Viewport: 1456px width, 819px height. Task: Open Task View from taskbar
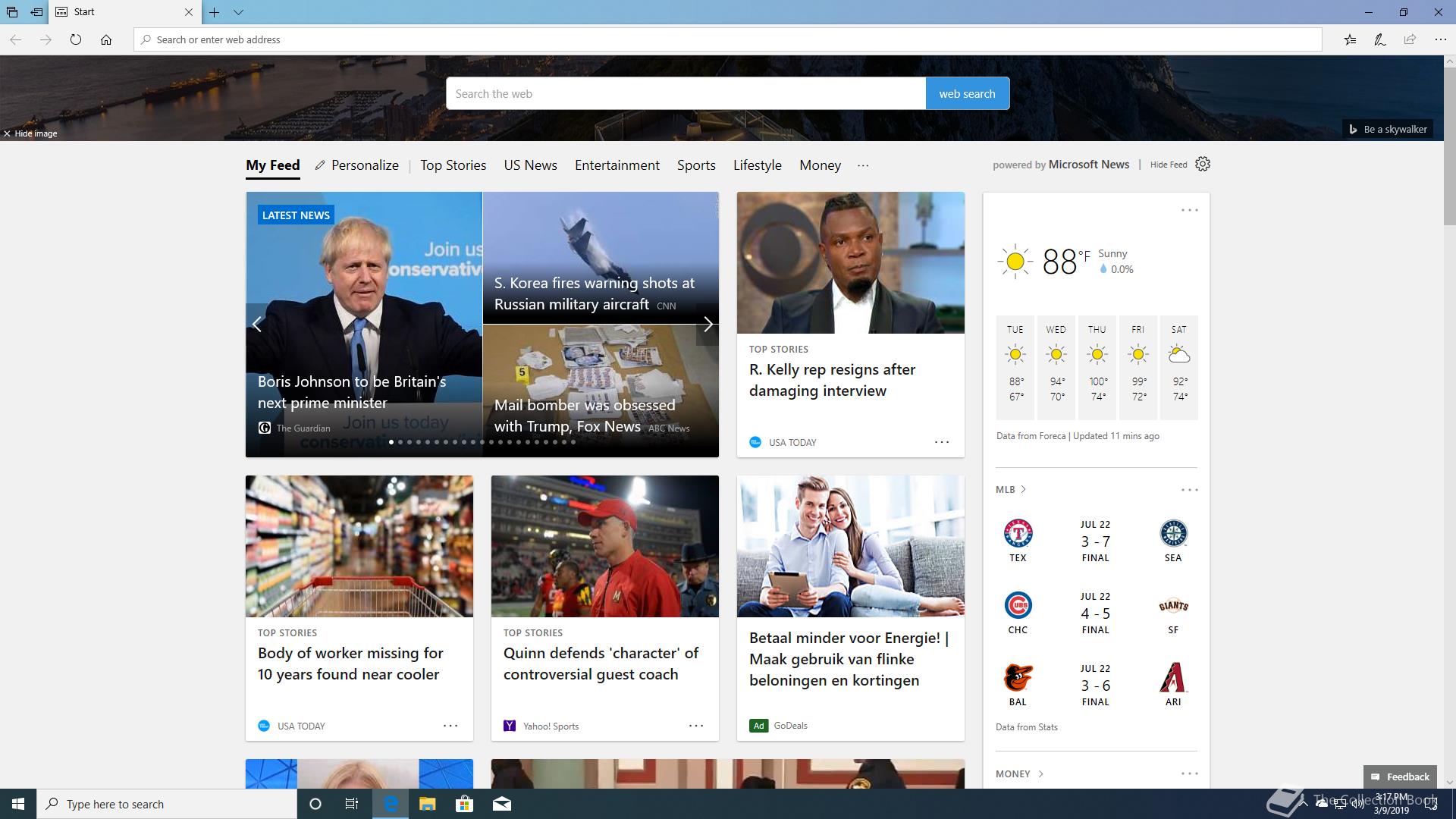(x=352, y=804)
